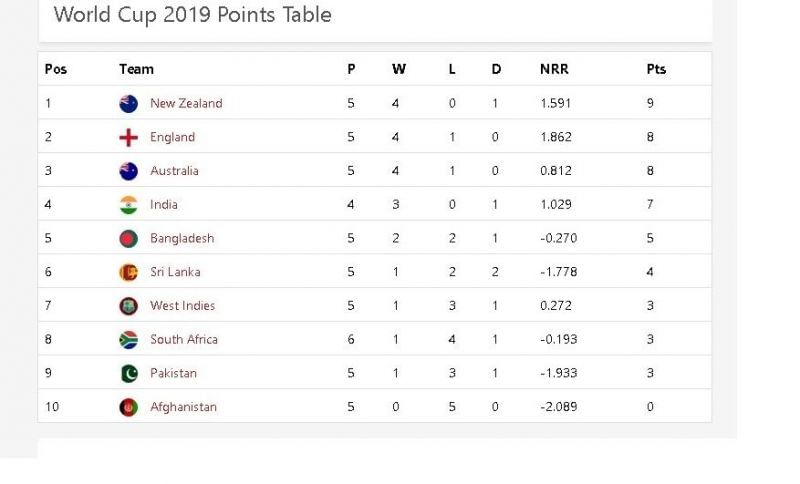The height and width of the screenshot is (484, 800).
Task: Select the India team name
Action: (x=164, y=205)
